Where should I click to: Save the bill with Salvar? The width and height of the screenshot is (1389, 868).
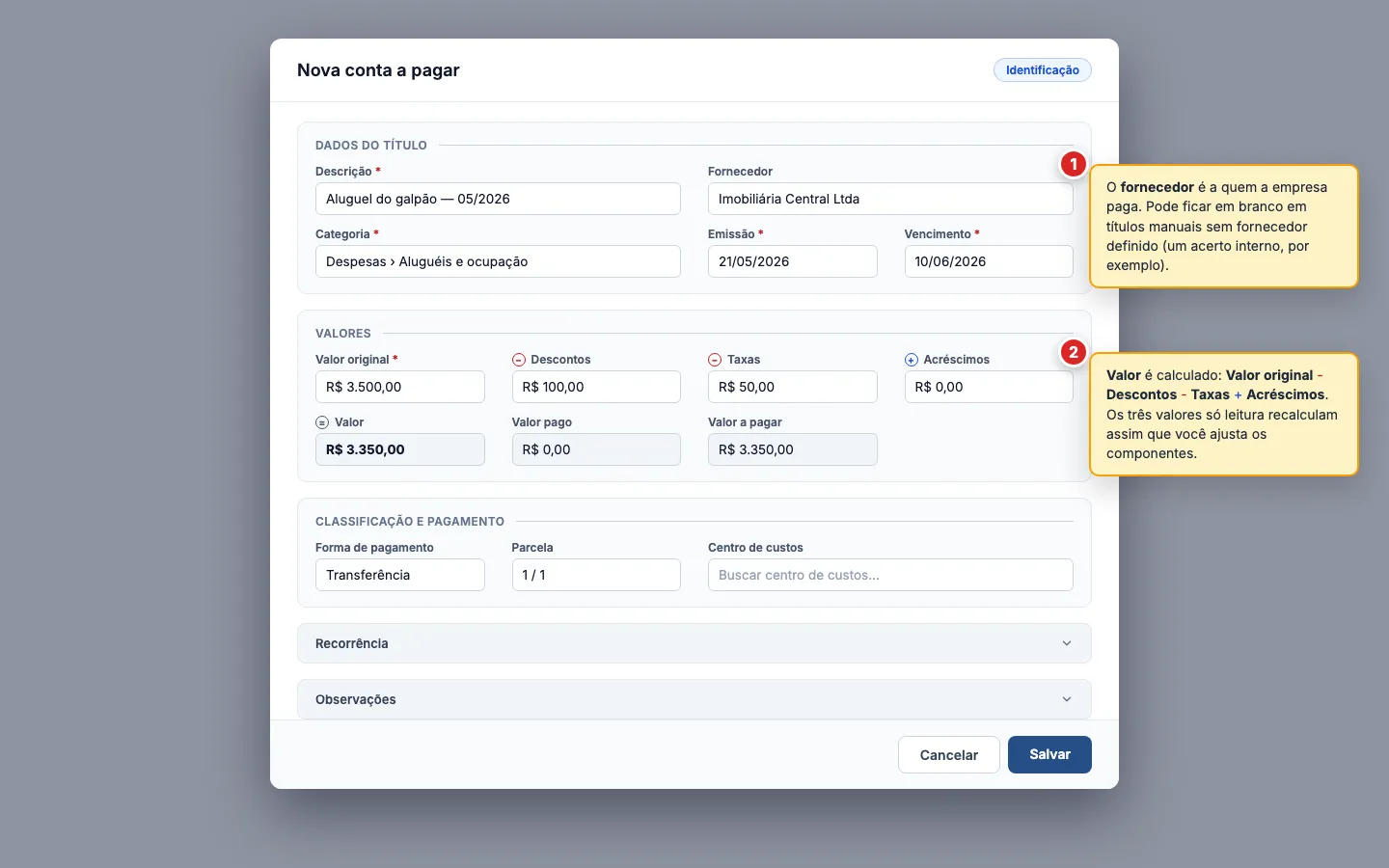[x=1049, y=755]
